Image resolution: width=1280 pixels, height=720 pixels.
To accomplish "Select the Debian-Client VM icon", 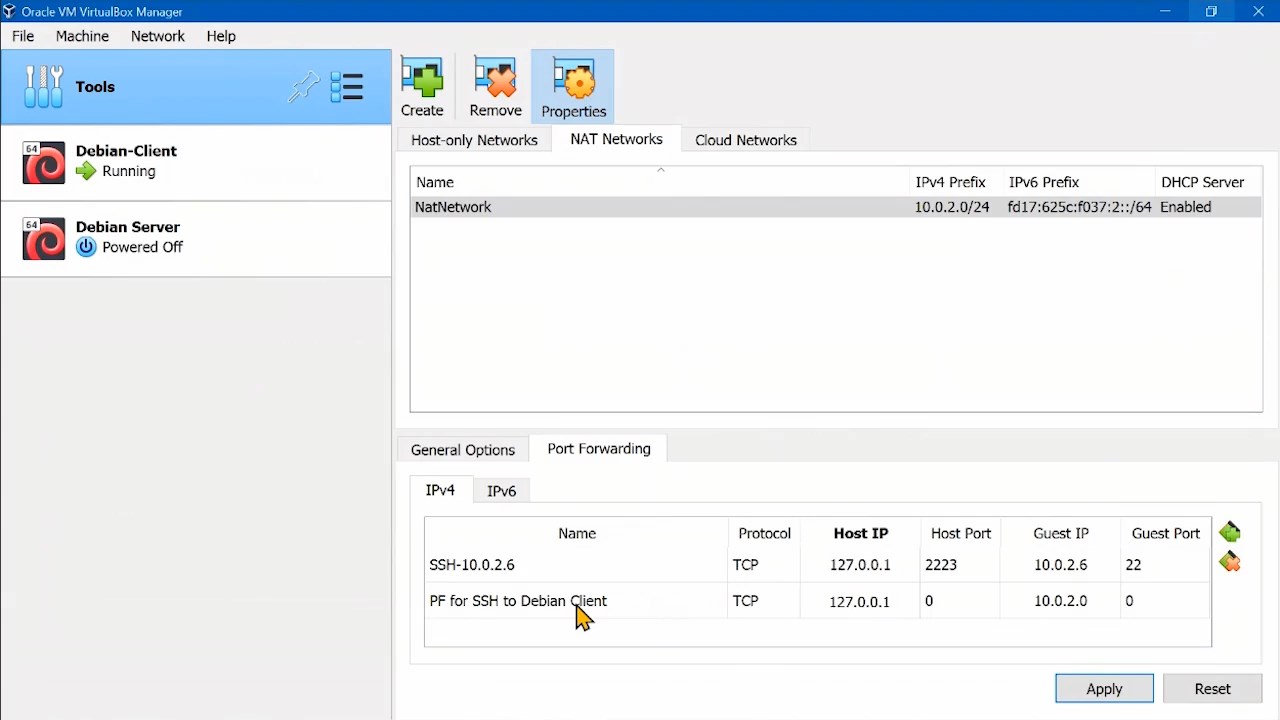I will (44, 162).
